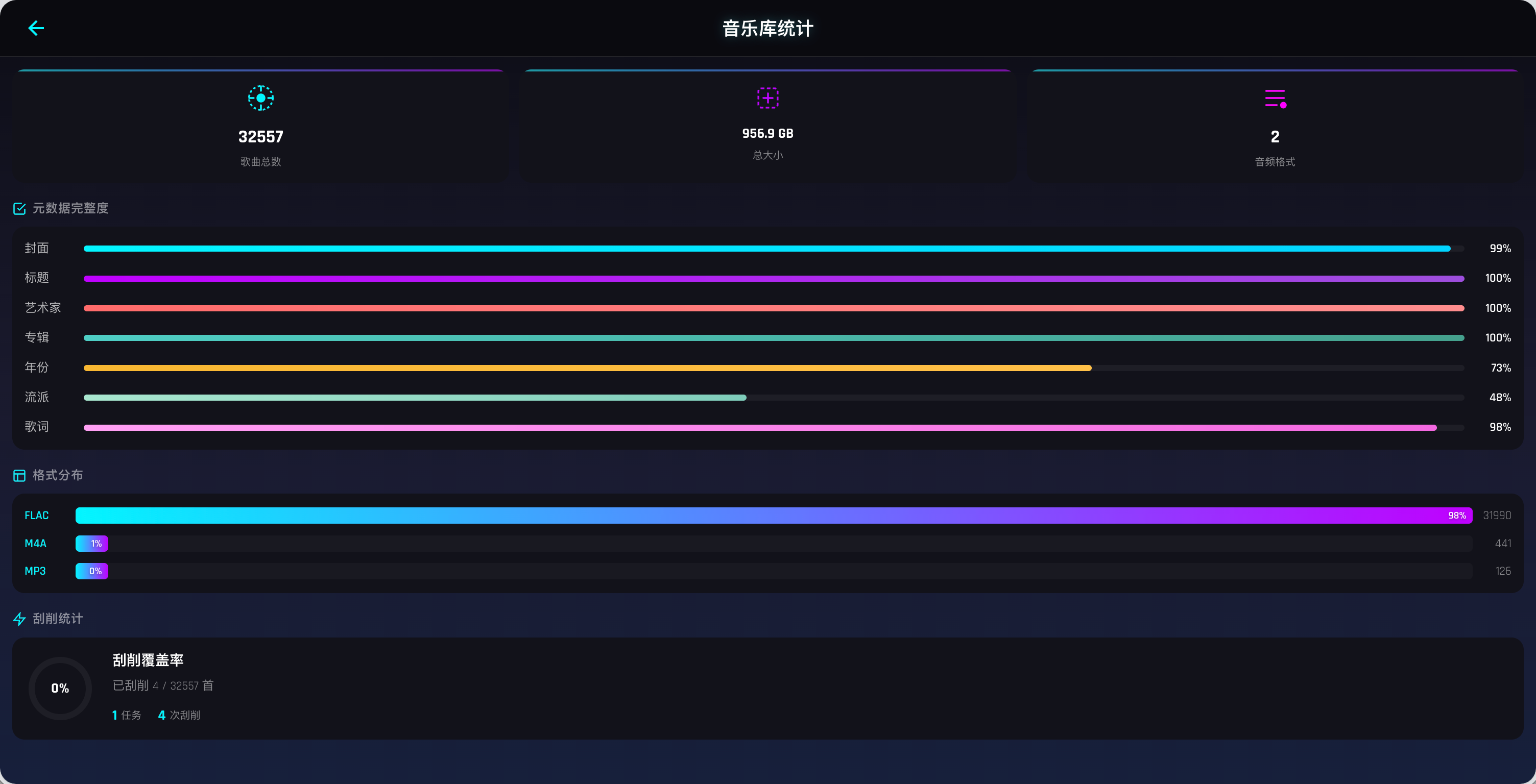Click the 专辑 teal progress bar
This screenshot has width=1536, height=784.
click(774, 338)
